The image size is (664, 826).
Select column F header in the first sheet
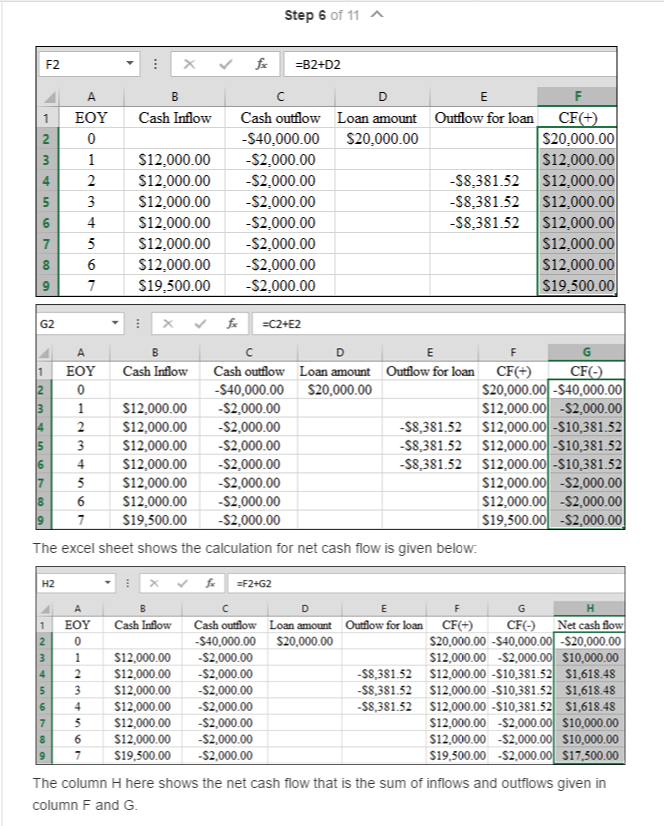(x=577, y=96)
